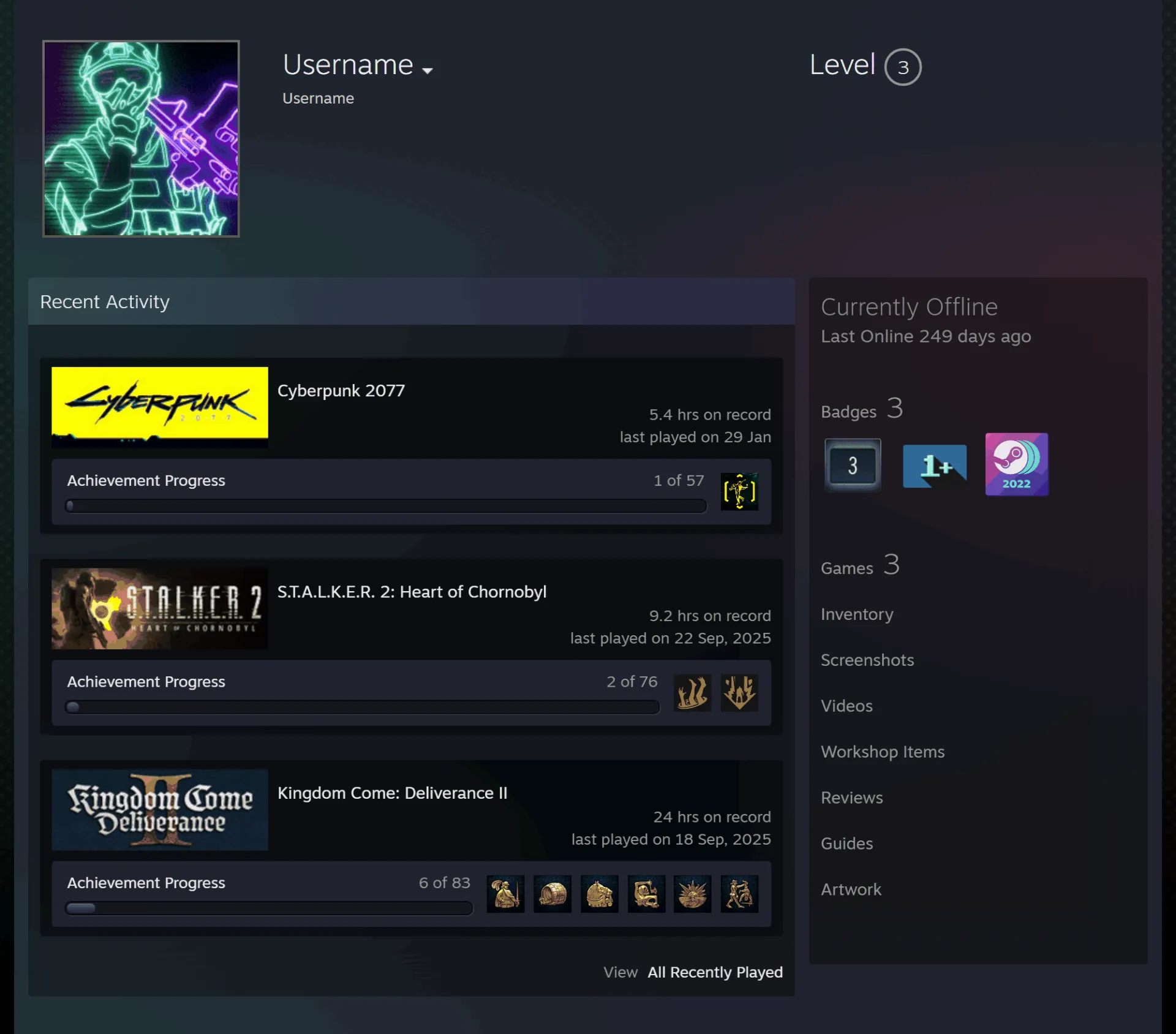Viewport: 1176px width, 1034px height.
Task: Open sixth Kingdom Come achievement icon
Action: pyautogui.click(x=739, y=894)
